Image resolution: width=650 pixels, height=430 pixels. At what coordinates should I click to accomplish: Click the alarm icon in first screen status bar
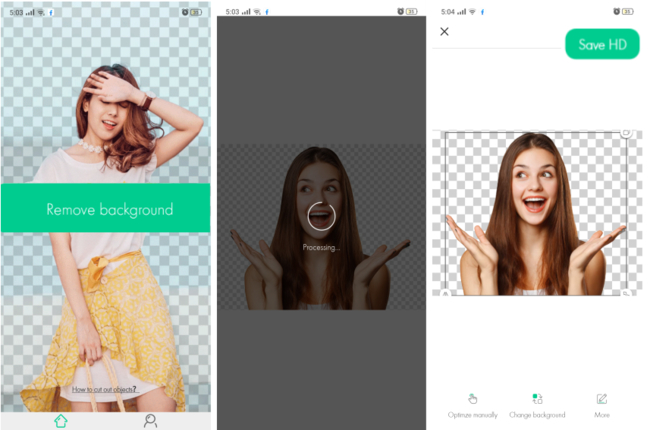(185, 12)
